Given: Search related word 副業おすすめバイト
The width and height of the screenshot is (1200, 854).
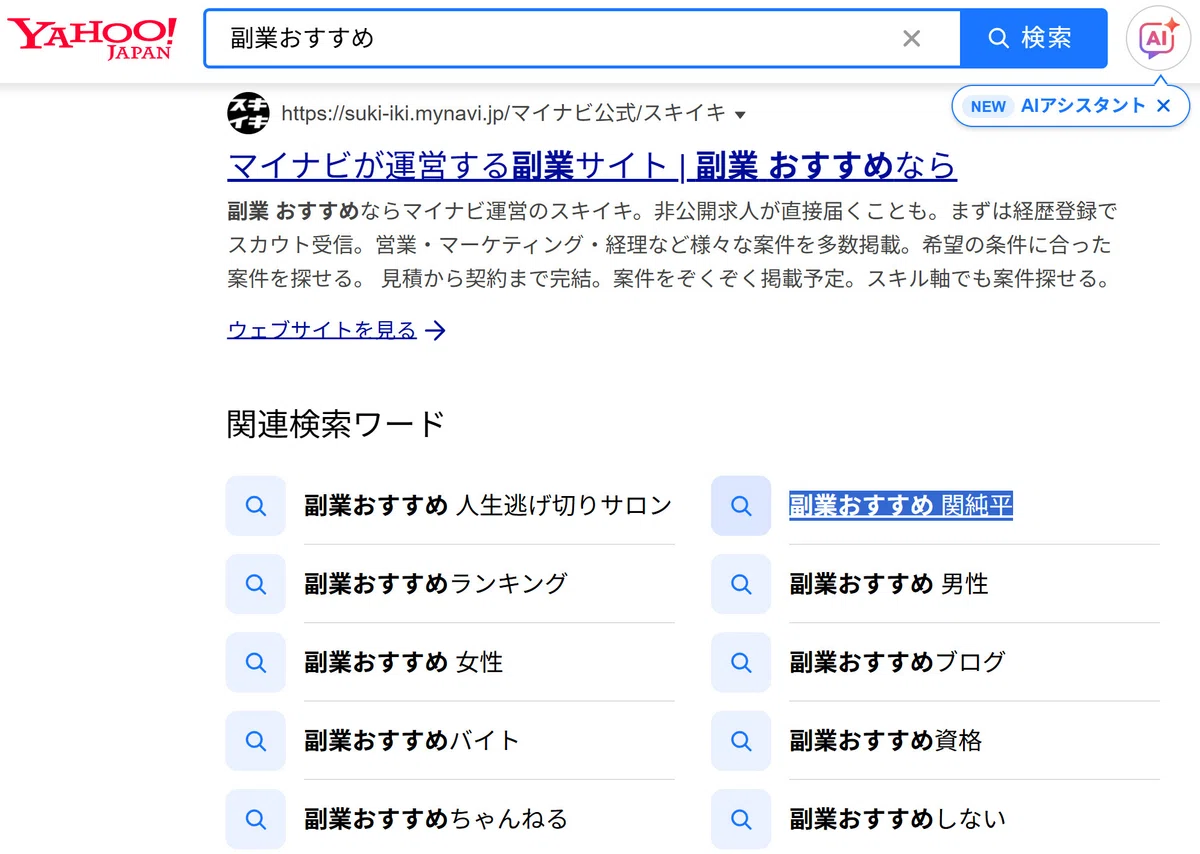Looking at the screenshot, I should (412, 741).
